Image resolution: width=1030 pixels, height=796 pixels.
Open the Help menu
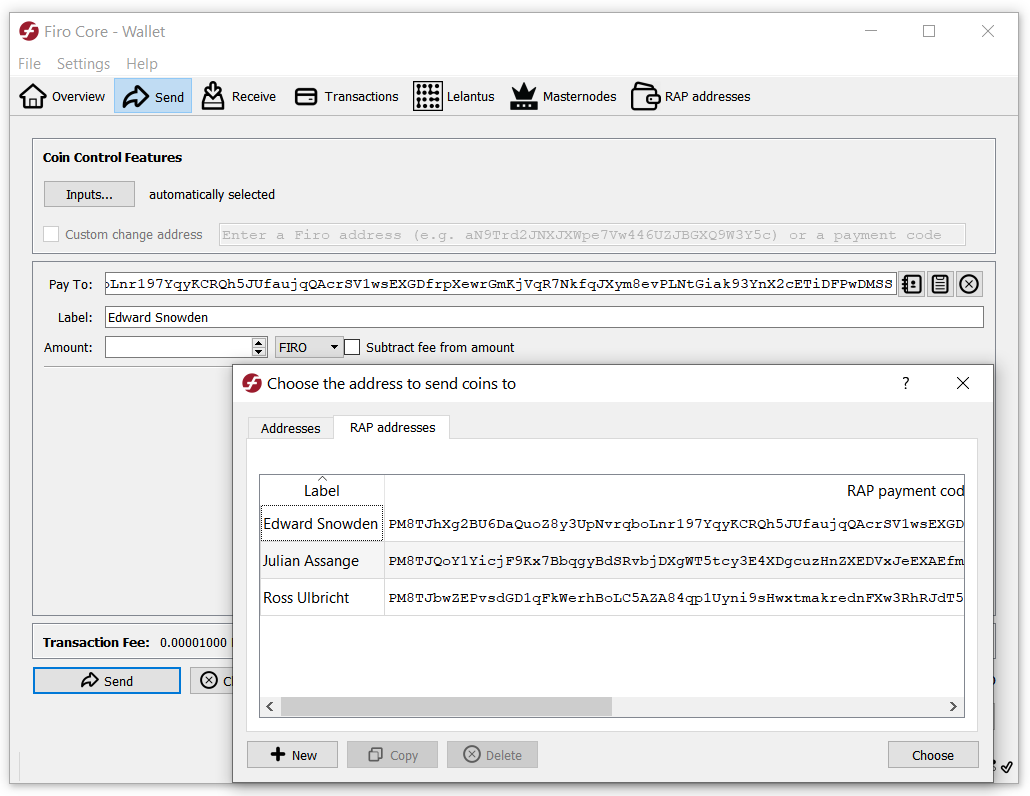click(142, 64)
